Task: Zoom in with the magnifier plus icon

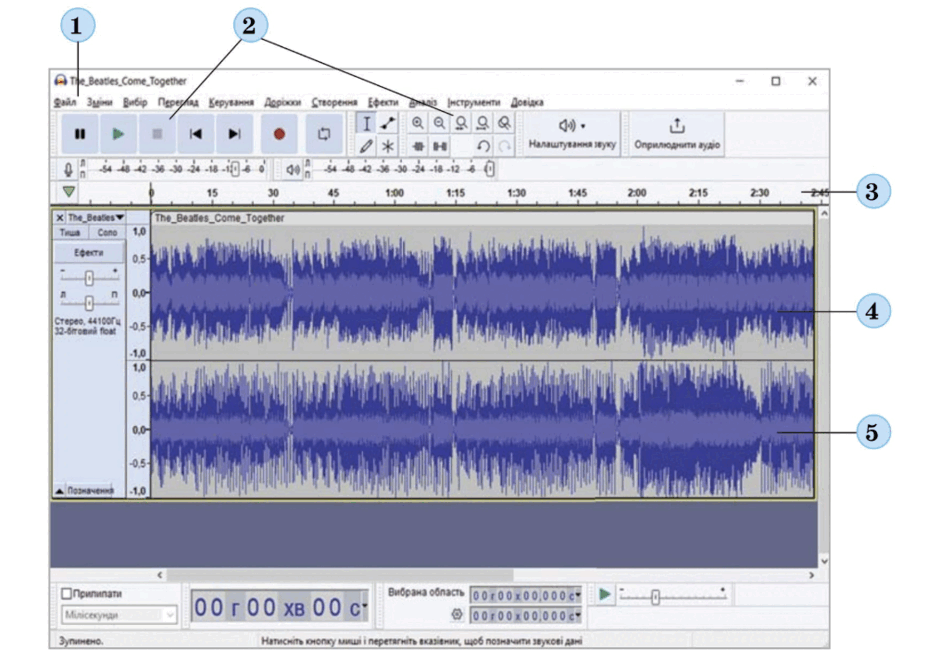Action: (418, 123)
